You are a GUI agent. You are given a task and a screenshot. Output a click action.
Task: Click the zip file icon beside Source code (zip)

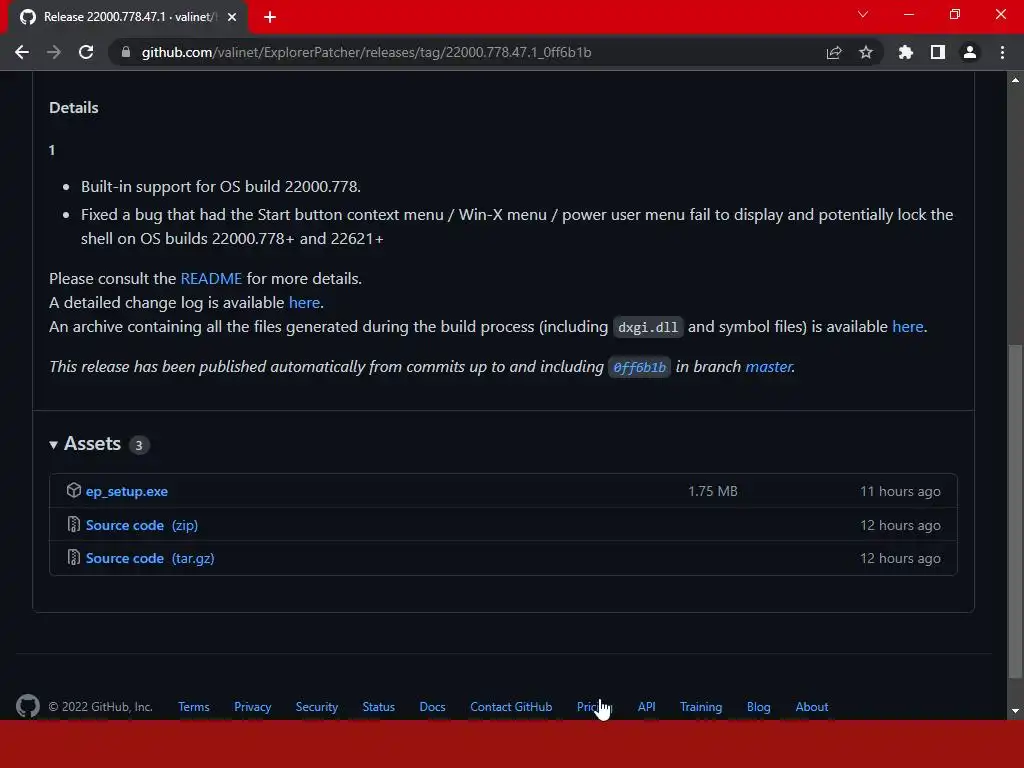tap(74, 524)
